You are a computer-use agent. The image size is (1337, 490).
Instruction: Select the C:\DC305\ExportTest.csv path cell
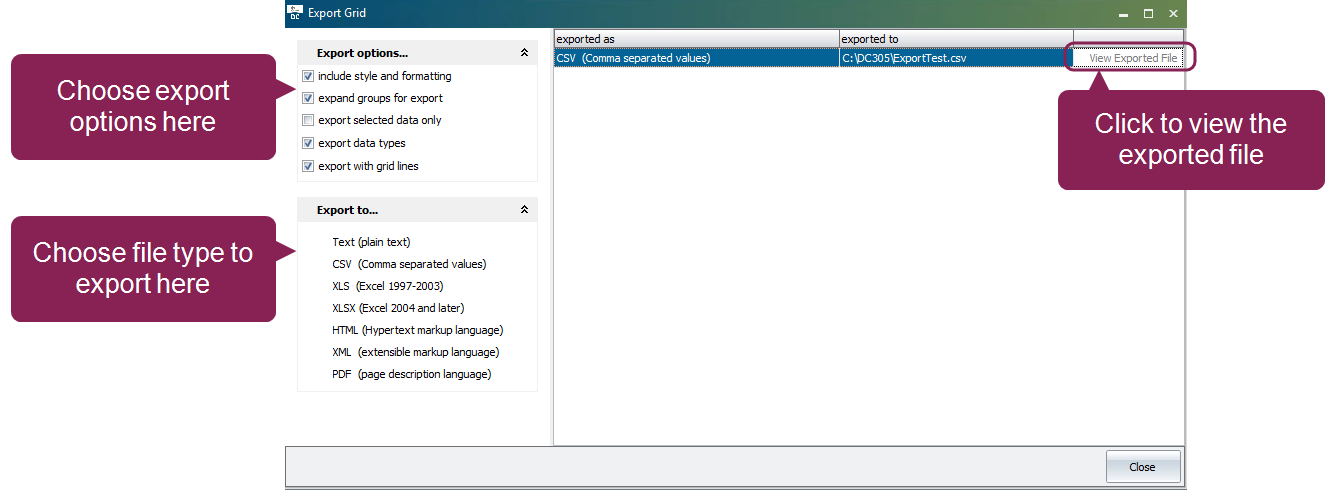pyautogui.click(x=955, y=58)
